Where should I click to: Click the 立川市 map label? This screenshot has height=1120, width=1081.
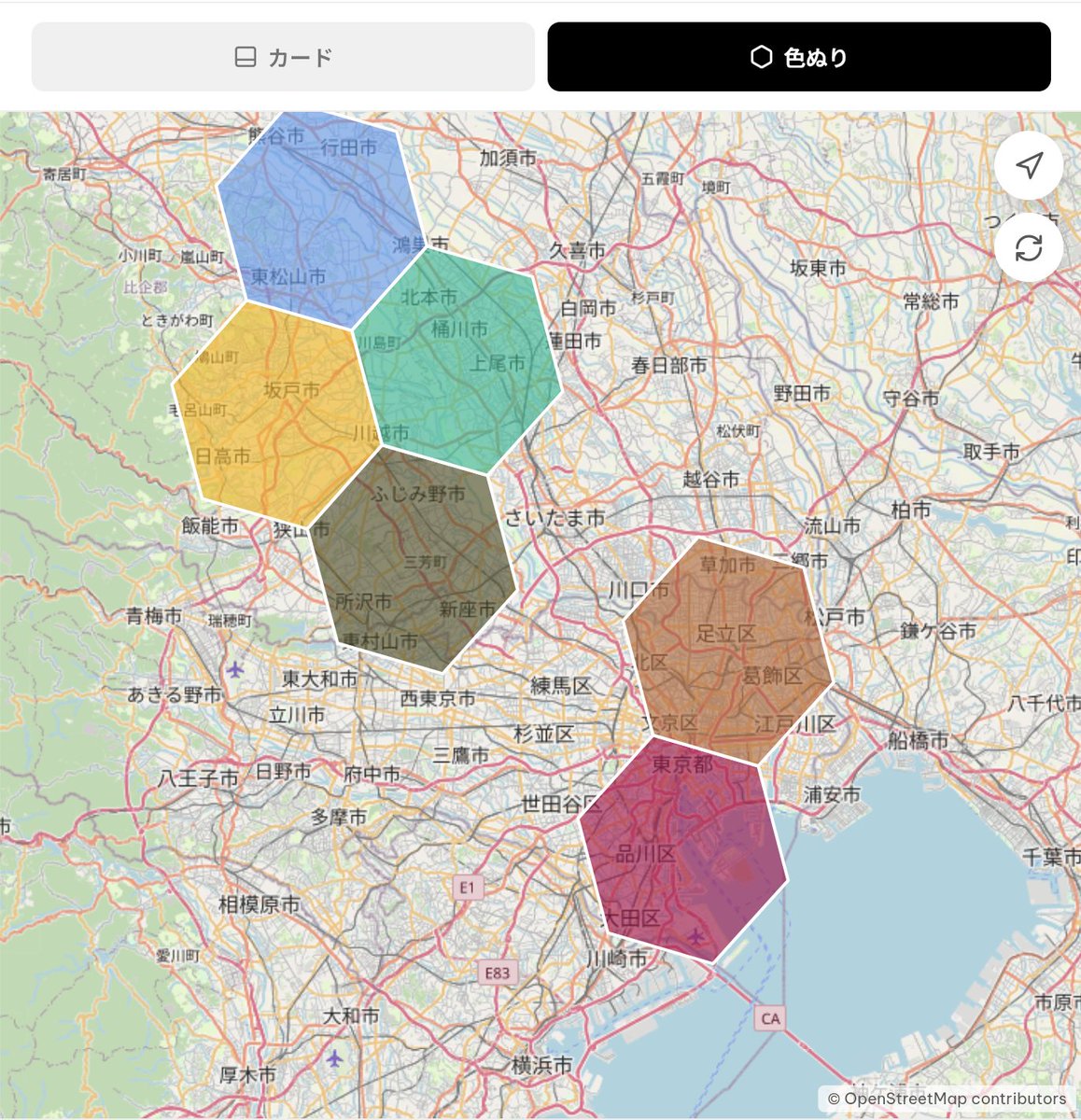(x=297, y=716)
